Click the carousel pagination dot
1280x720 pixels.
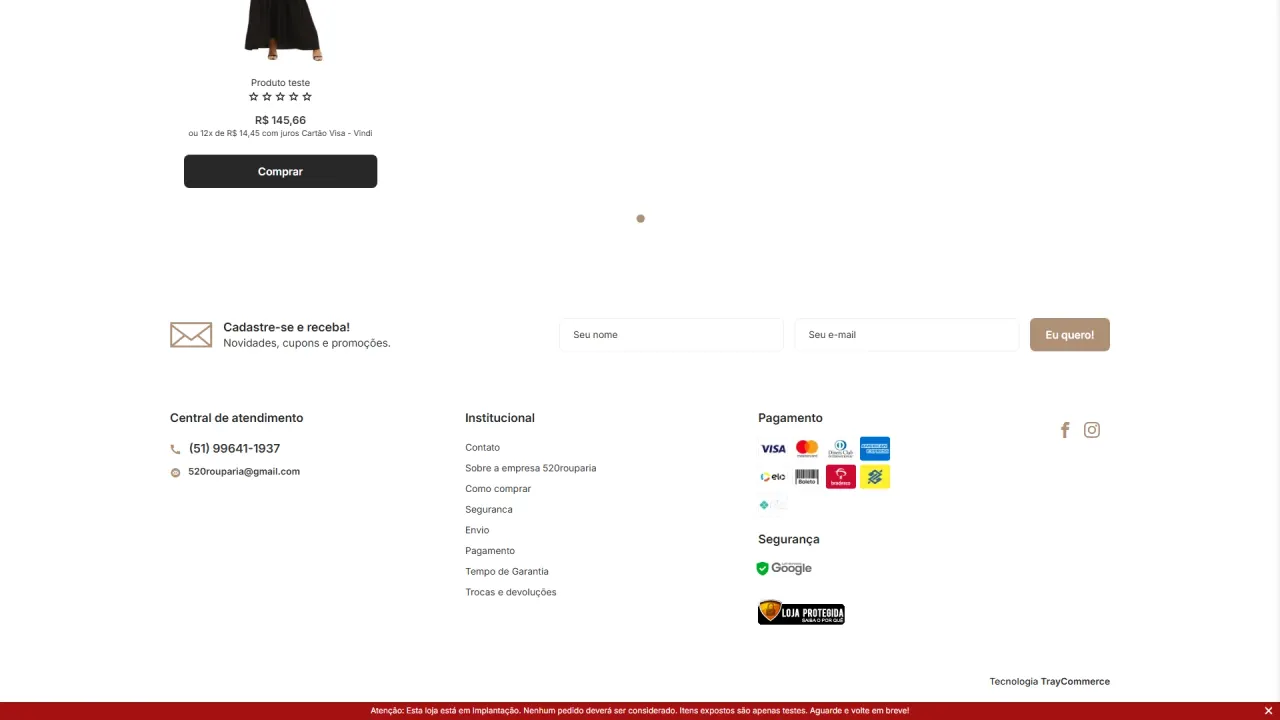641,218
